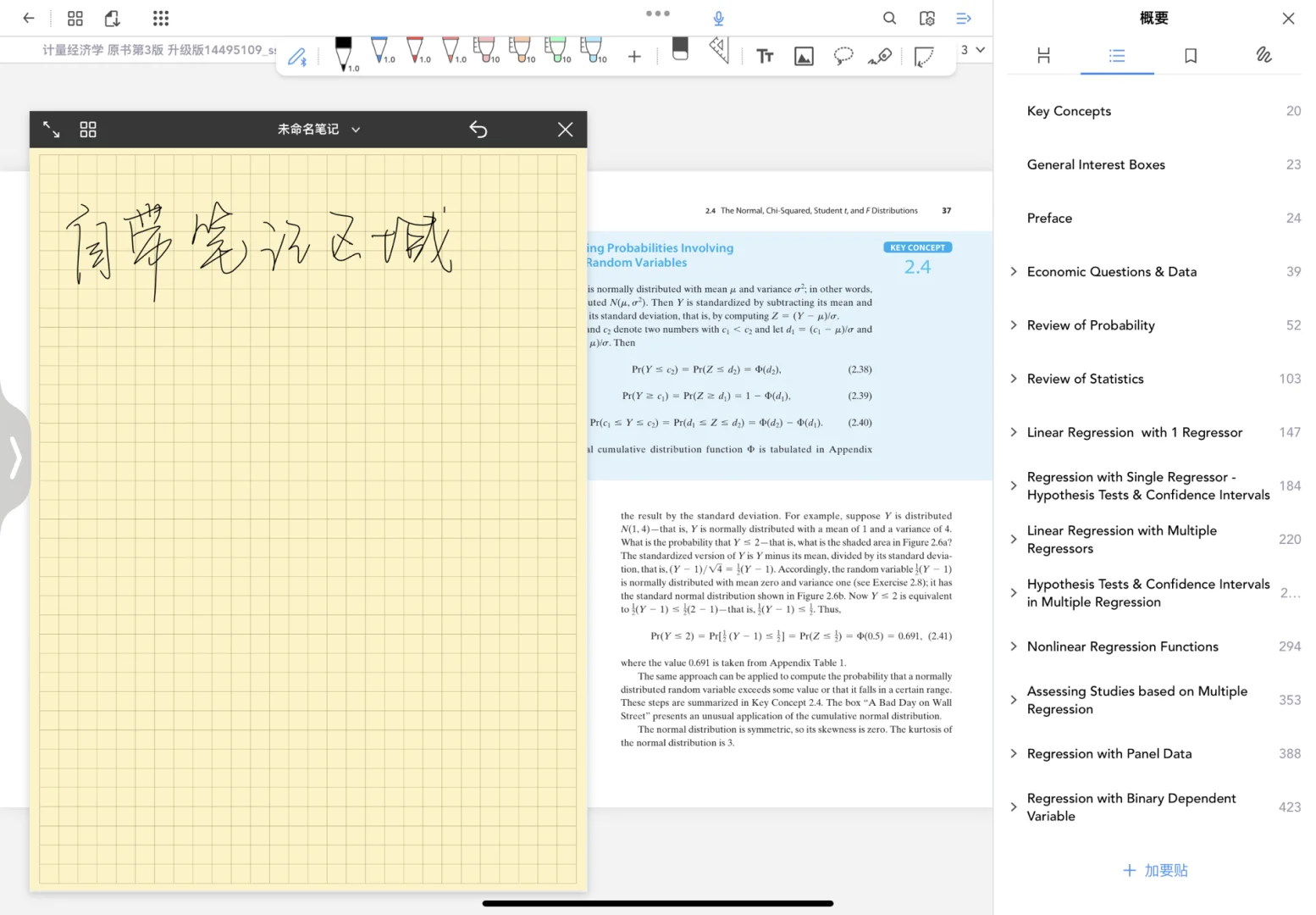This screenshot has width=1316, height=915.
Task: Select the text tool
Action: pos(765,57)
